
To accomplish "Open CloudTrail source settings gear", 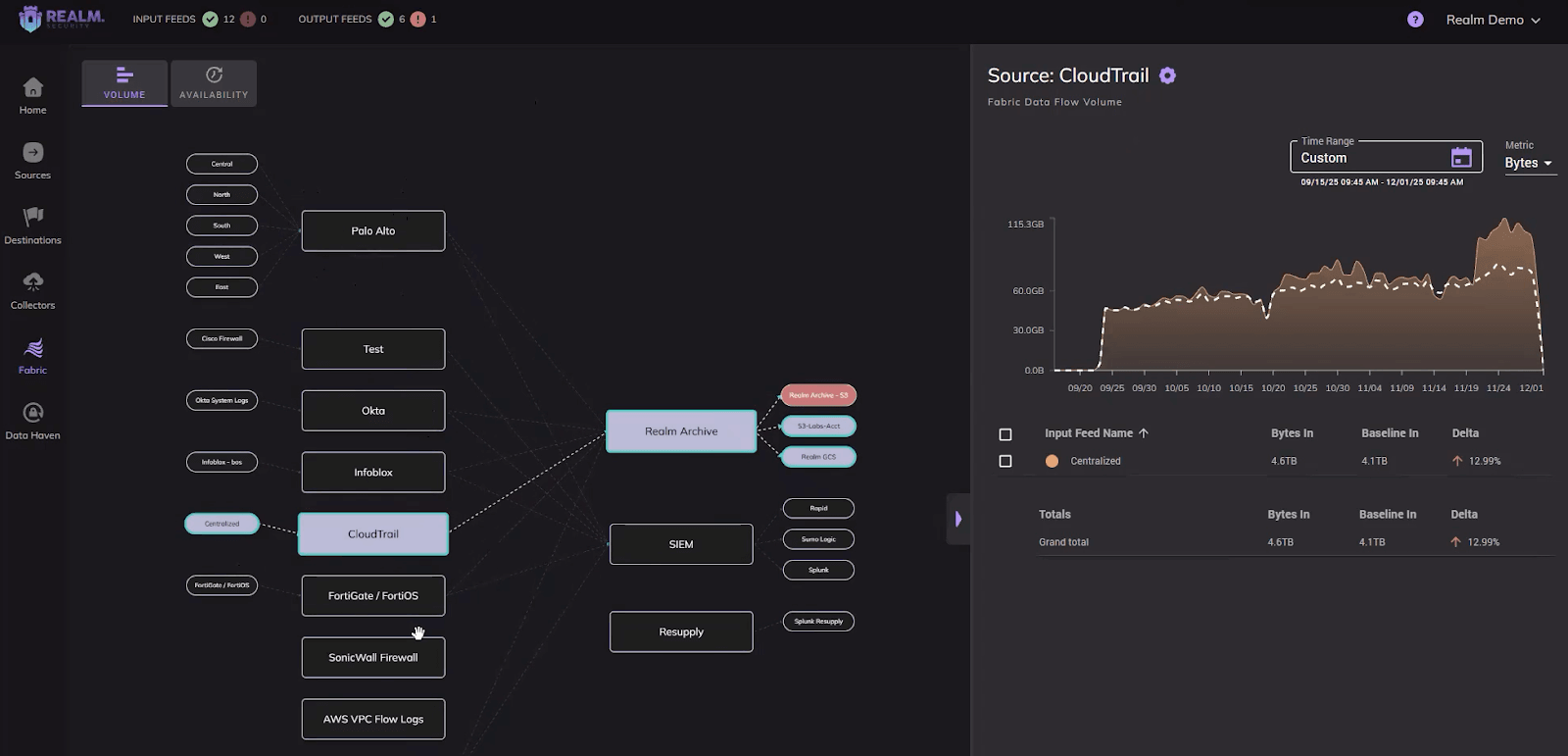I will (1167, 76).
